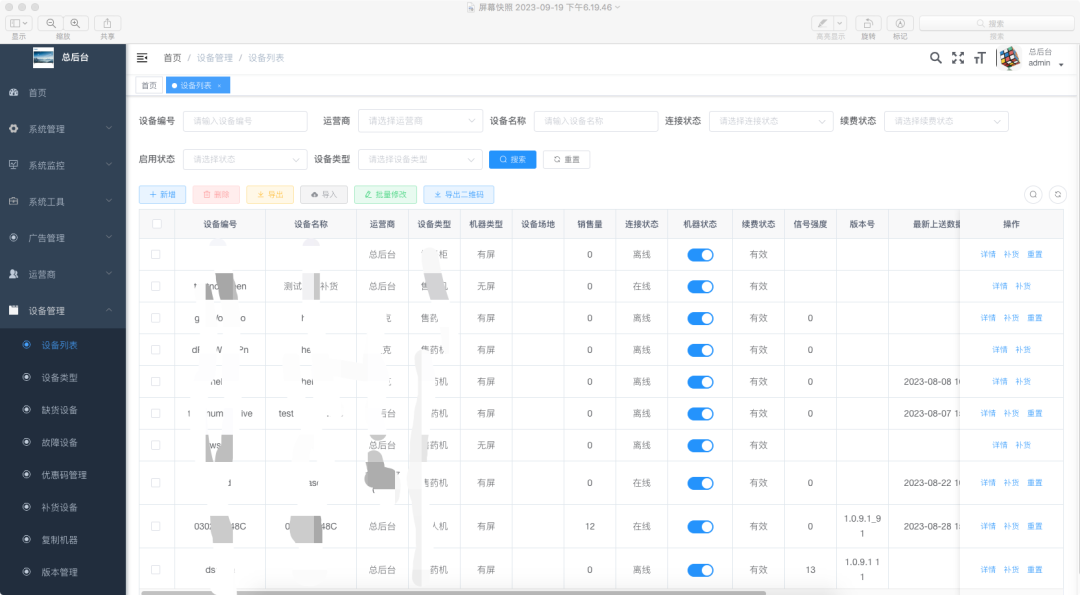Tick the checkbox of the signal-13 row

pyautogui.click(x=156, y=570)
